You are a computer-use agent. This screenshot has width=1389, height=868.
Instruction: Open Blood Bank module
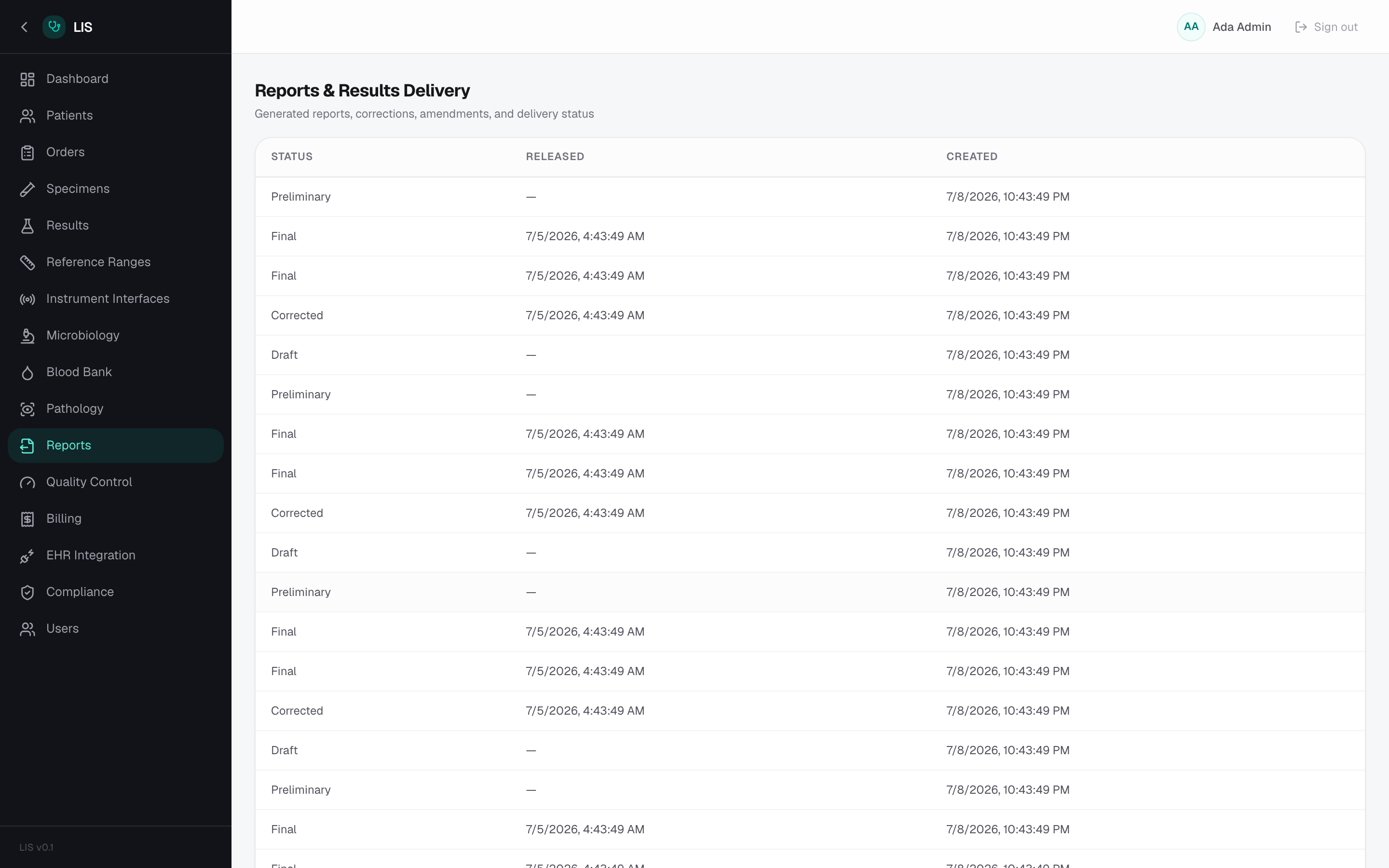(x=115, y=373)
